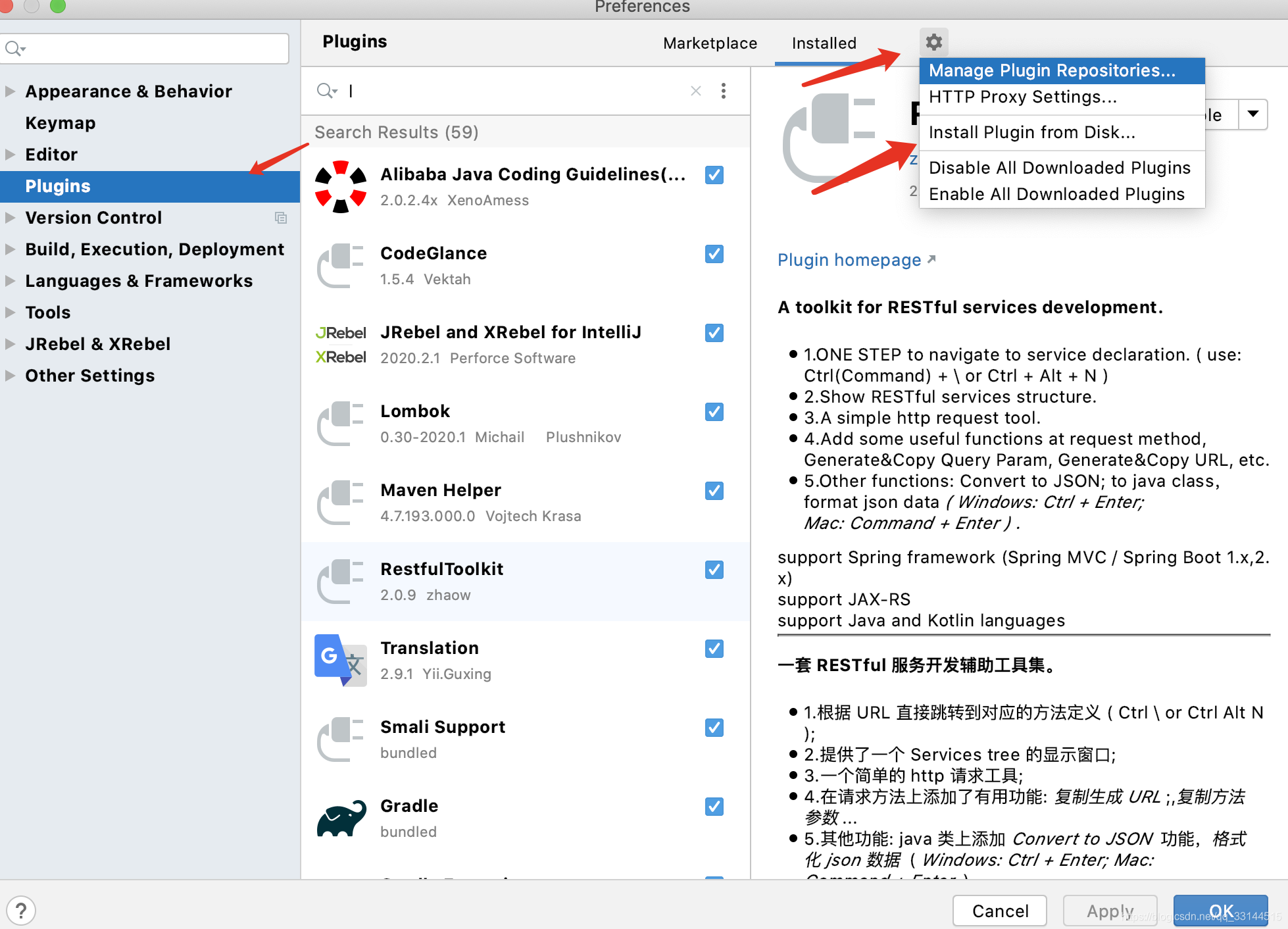1288x929 pixels.
Task: Clear the plugin search field with X
Action: point(696,91)
